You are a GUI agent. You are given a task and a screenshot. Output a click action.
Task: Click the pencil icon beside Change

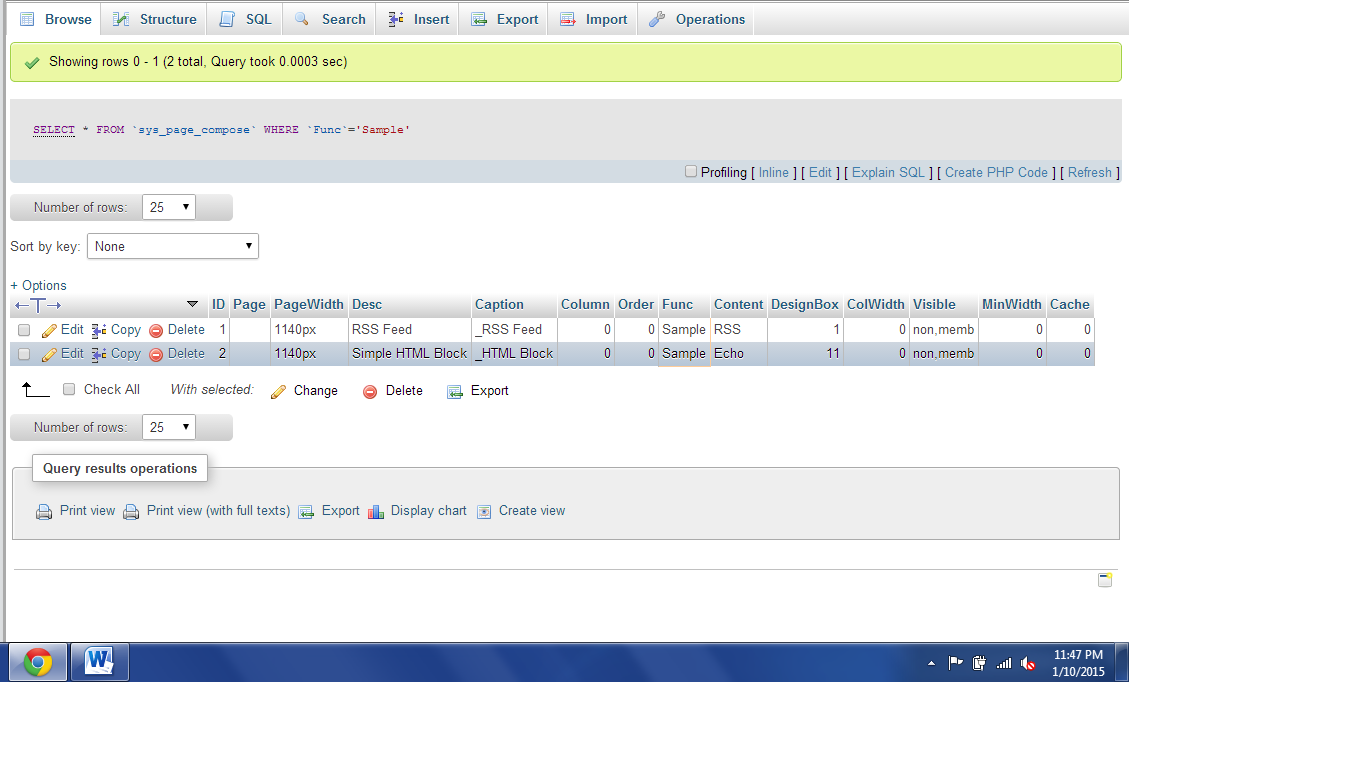pyautogui.click(x=279, y=391)
